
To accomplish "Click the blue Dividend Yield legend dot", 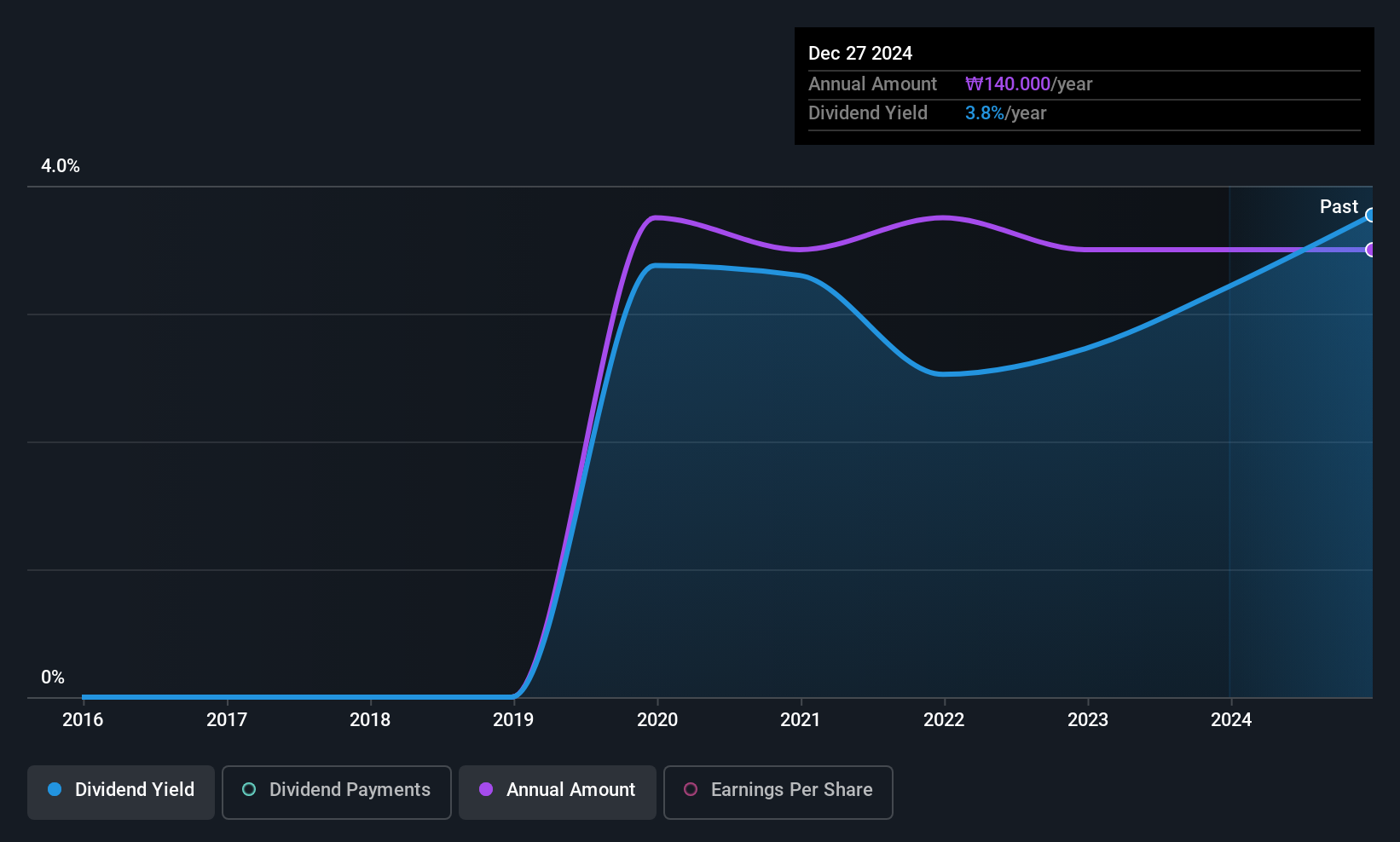I will [x=55, y=789].
